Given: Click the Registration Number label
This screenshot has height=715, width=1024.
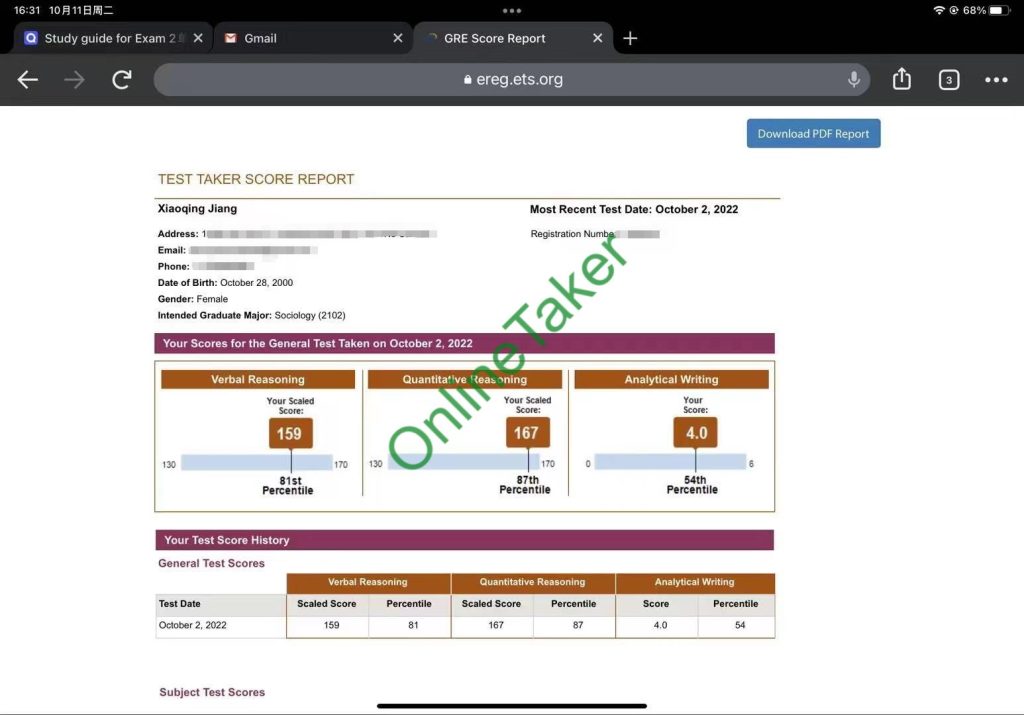Looking at the screenshot, I should pos(572,234).
